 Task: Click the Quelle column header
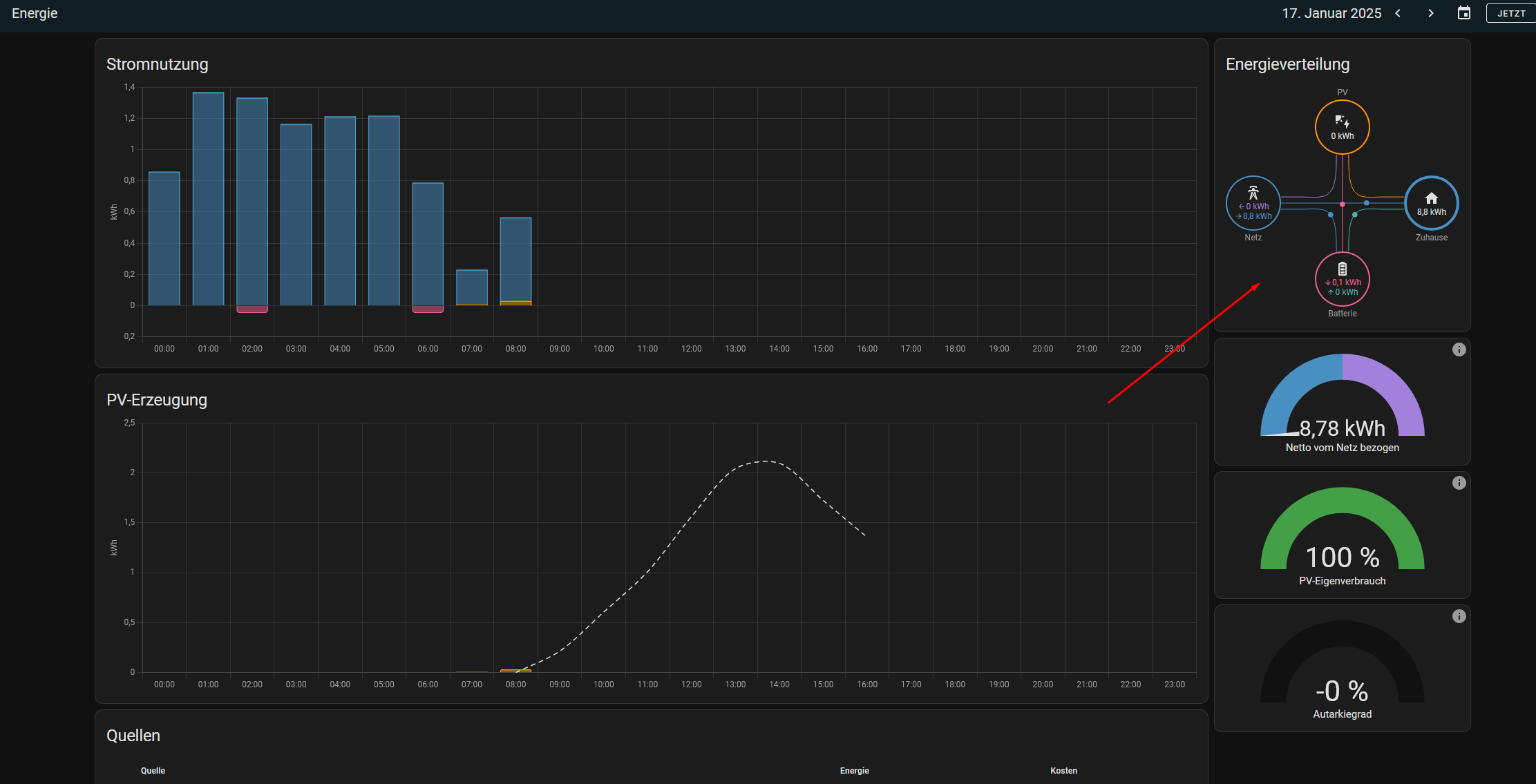(x=153, y=771)
